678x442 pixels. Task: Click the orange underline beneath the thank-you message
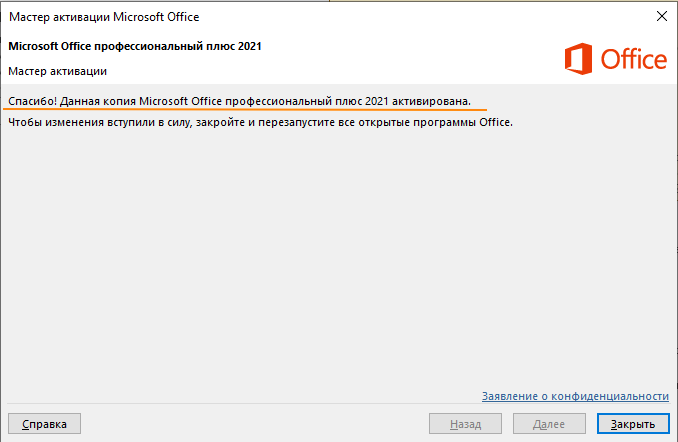pyautogui.click(x=247, y=110)
